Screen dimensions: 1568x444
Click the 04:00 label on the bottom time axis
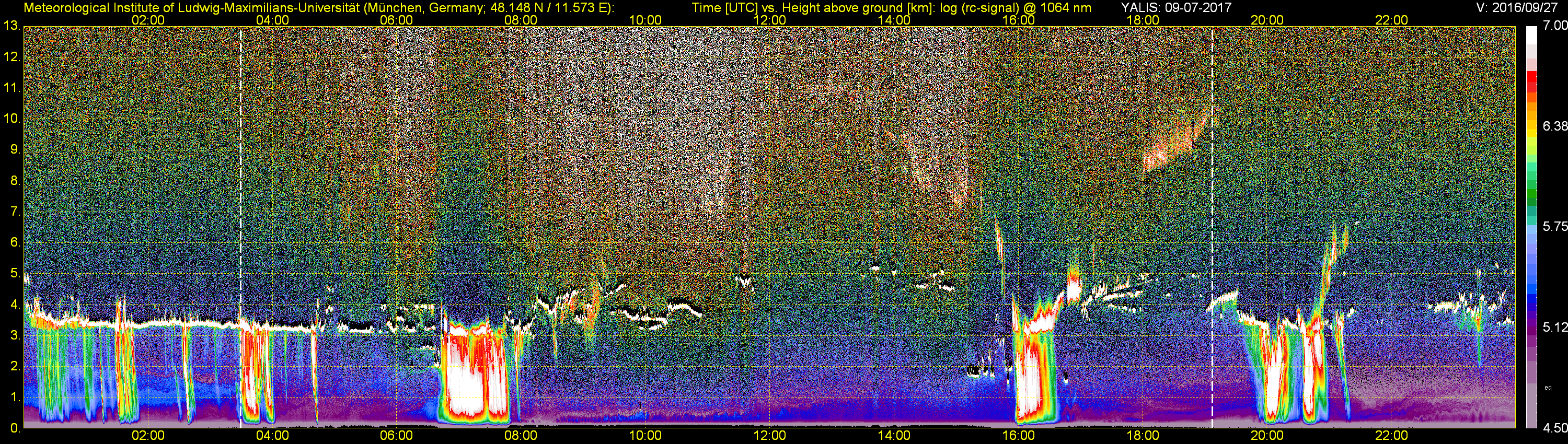click(x=272, y=436)
